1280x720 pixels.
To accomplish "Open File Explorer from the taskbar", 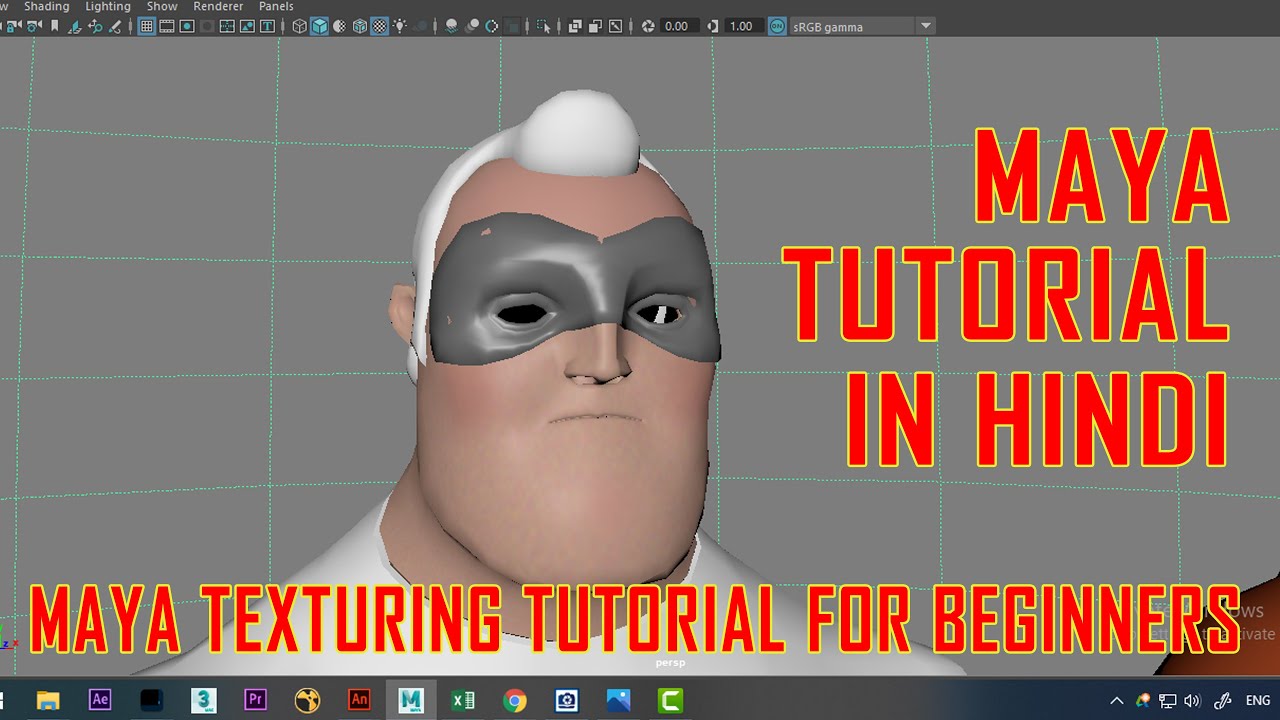I will (x=48, y=700).
